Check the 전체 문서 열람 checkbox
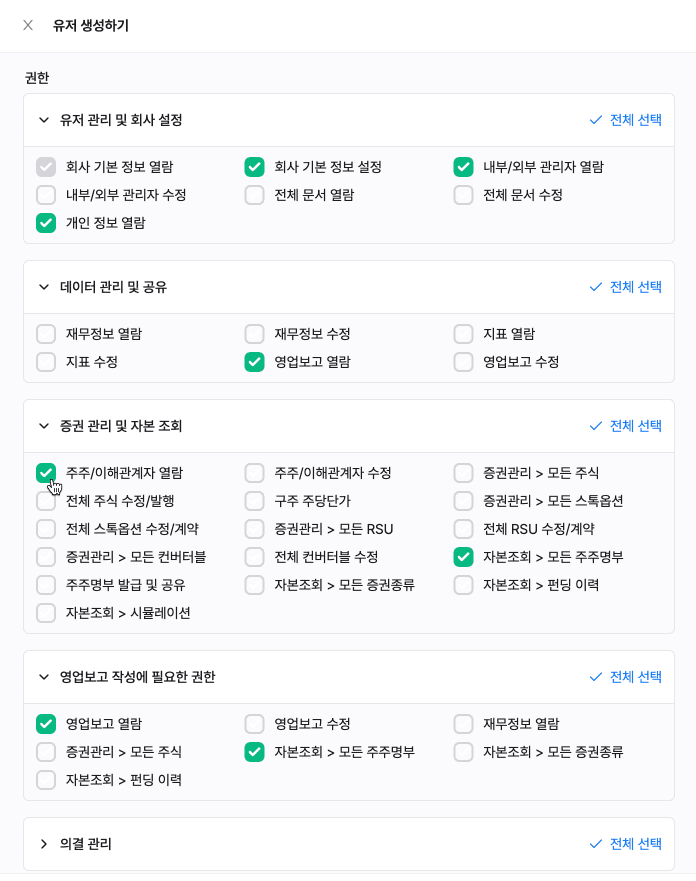The width and height of the screenshot is (696, 881). (x=254, y=195)
